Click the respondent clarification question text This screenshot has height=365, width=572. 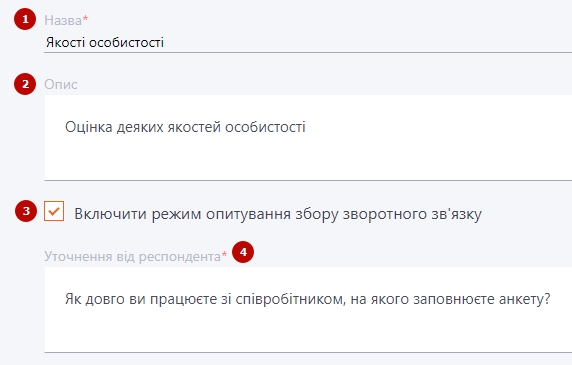[308, 299]
